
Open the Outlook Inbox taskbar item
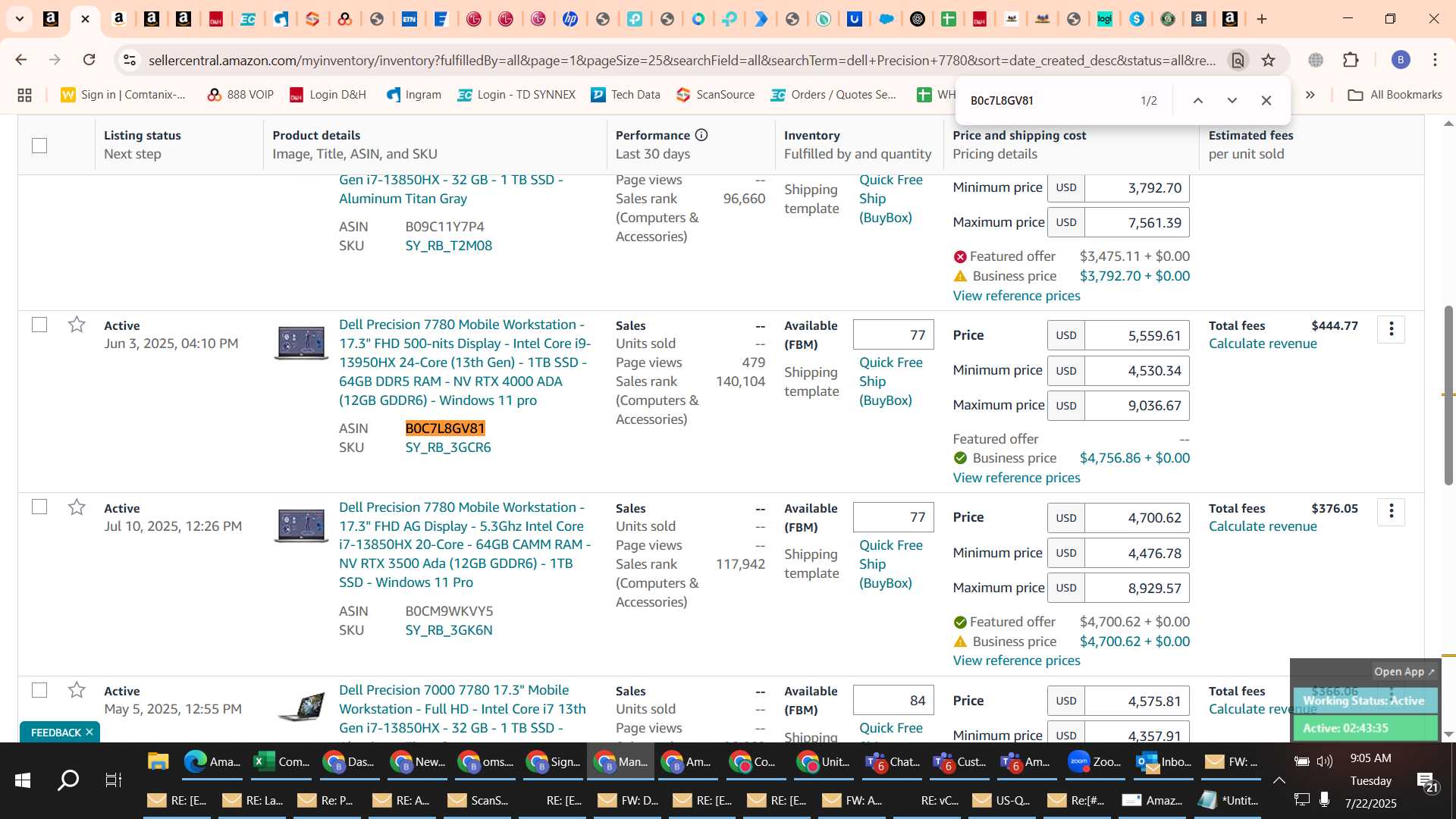tap(1163, 762)
